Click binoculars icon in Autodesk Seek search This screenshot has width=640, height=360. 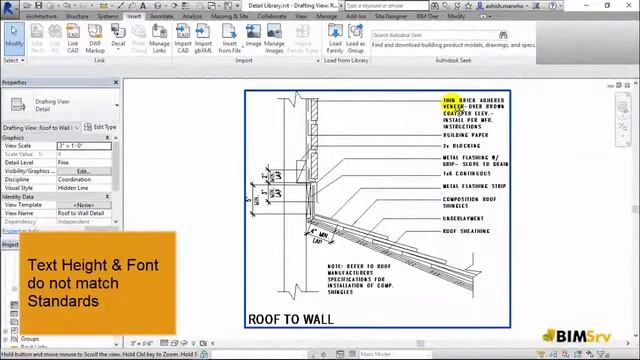[503, 35]
